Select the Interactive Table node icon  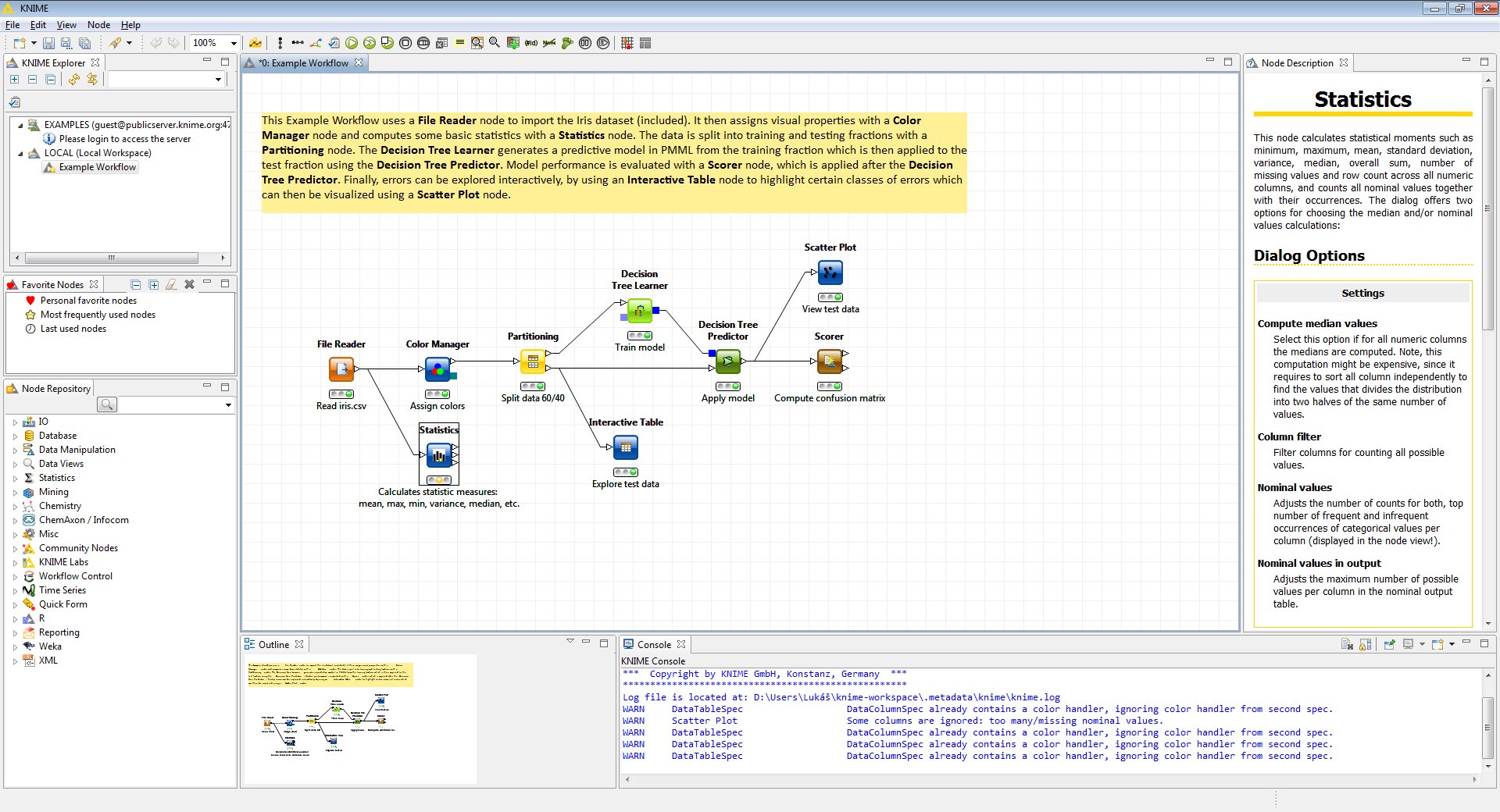tap(626, 447)
